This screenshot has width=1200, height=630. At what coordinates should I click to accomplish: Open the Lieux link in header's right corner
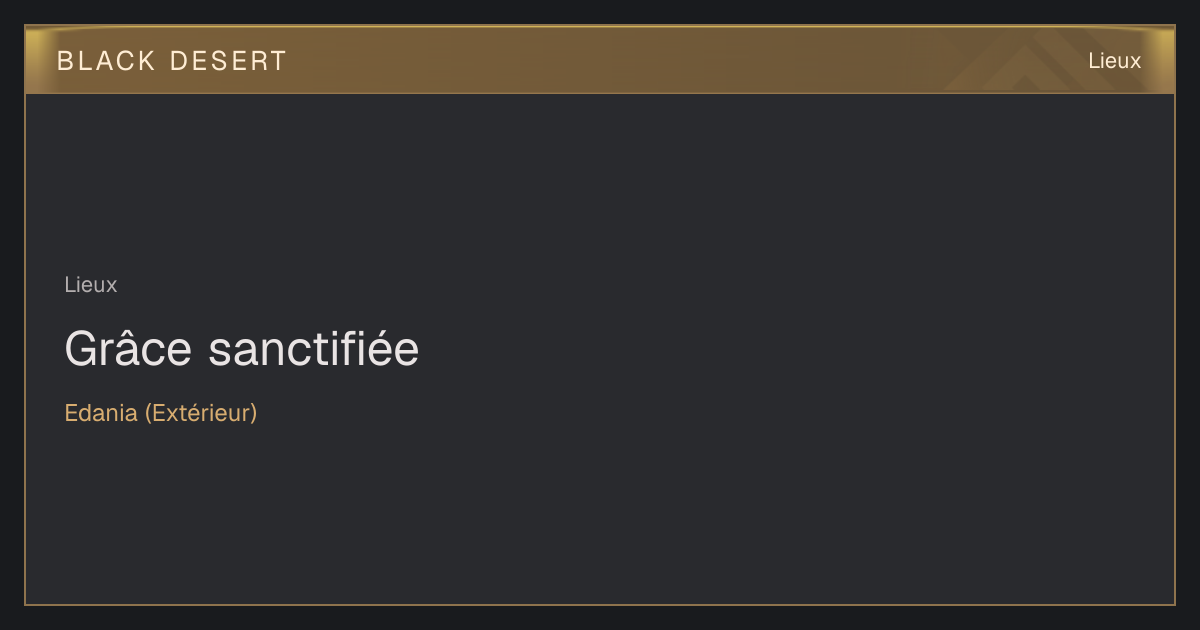coord(1114,61)
